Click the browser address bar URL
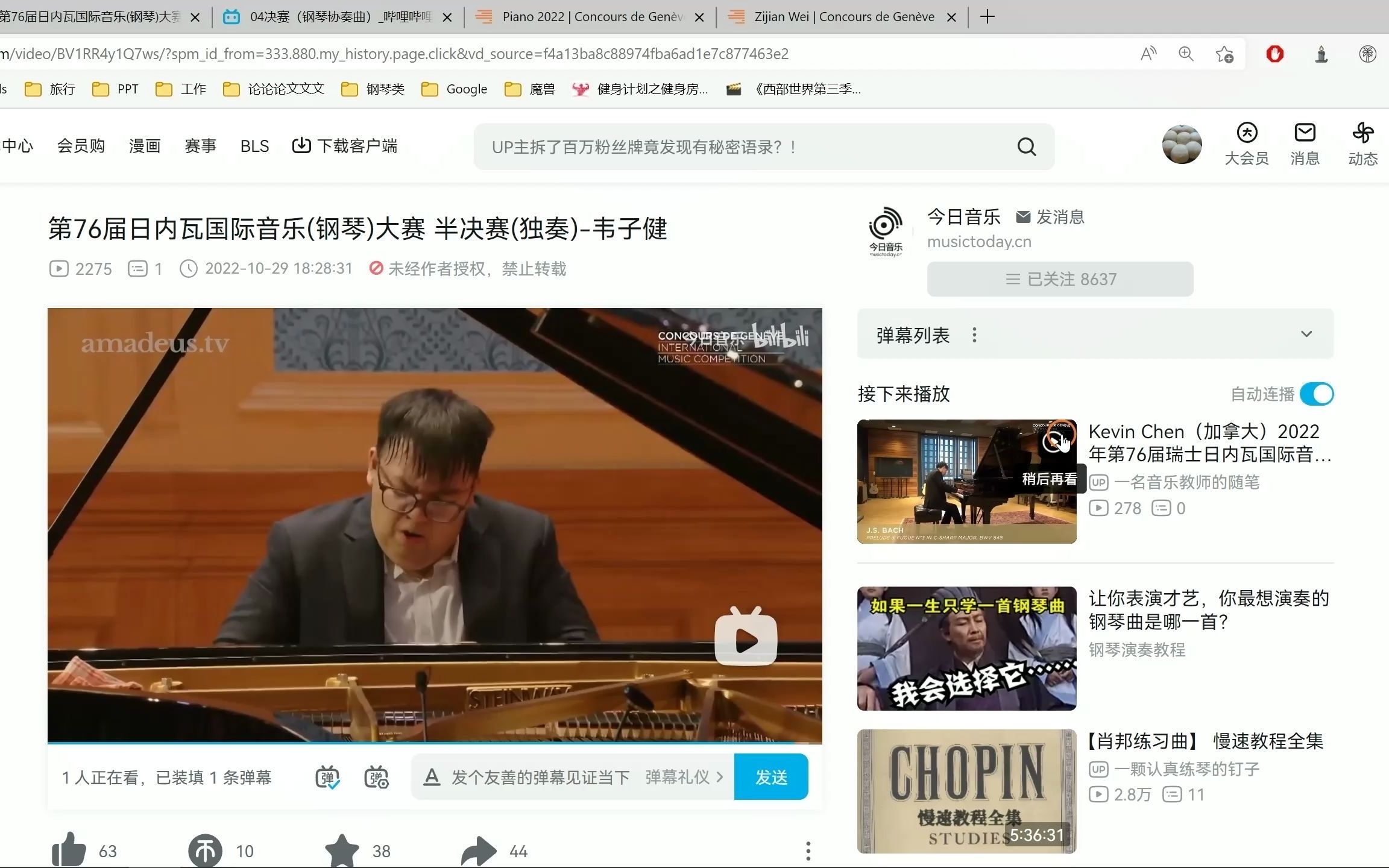Image resolution: width=1389 pixels, height=868 pixels. click(395, 54)
